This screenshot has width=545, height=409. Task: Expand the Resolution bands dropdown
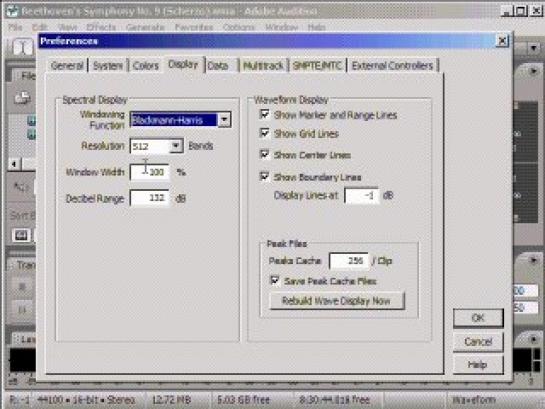[176, 146]
